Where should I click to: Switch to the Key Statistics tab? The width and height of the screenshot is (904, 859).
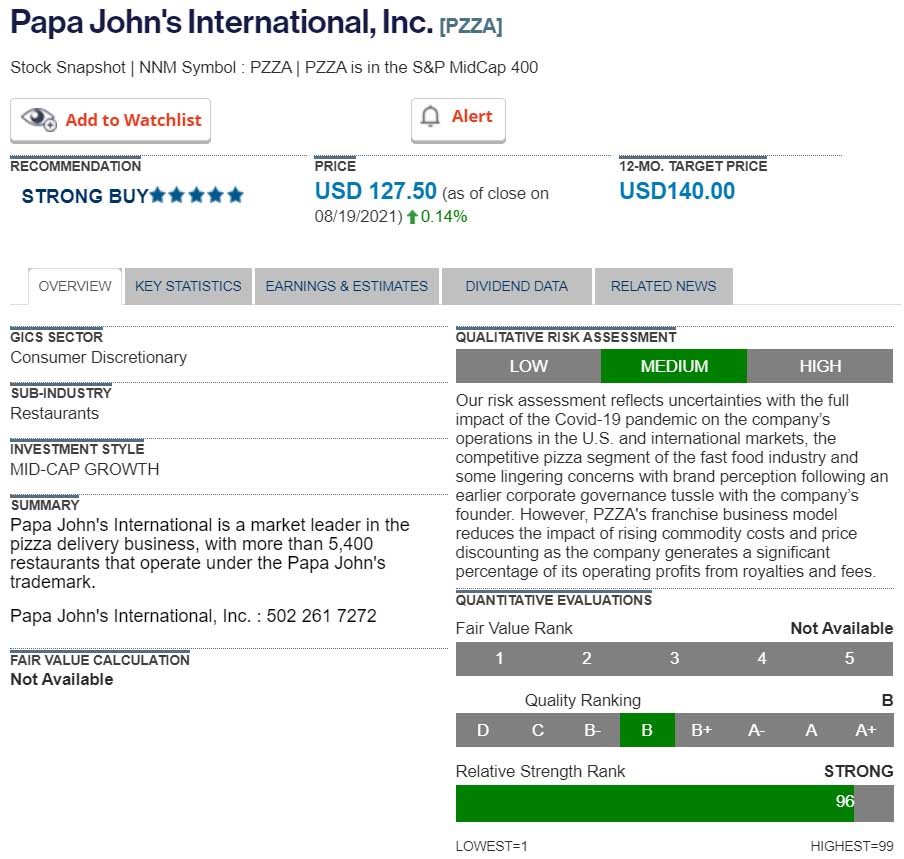coord(188,286)
